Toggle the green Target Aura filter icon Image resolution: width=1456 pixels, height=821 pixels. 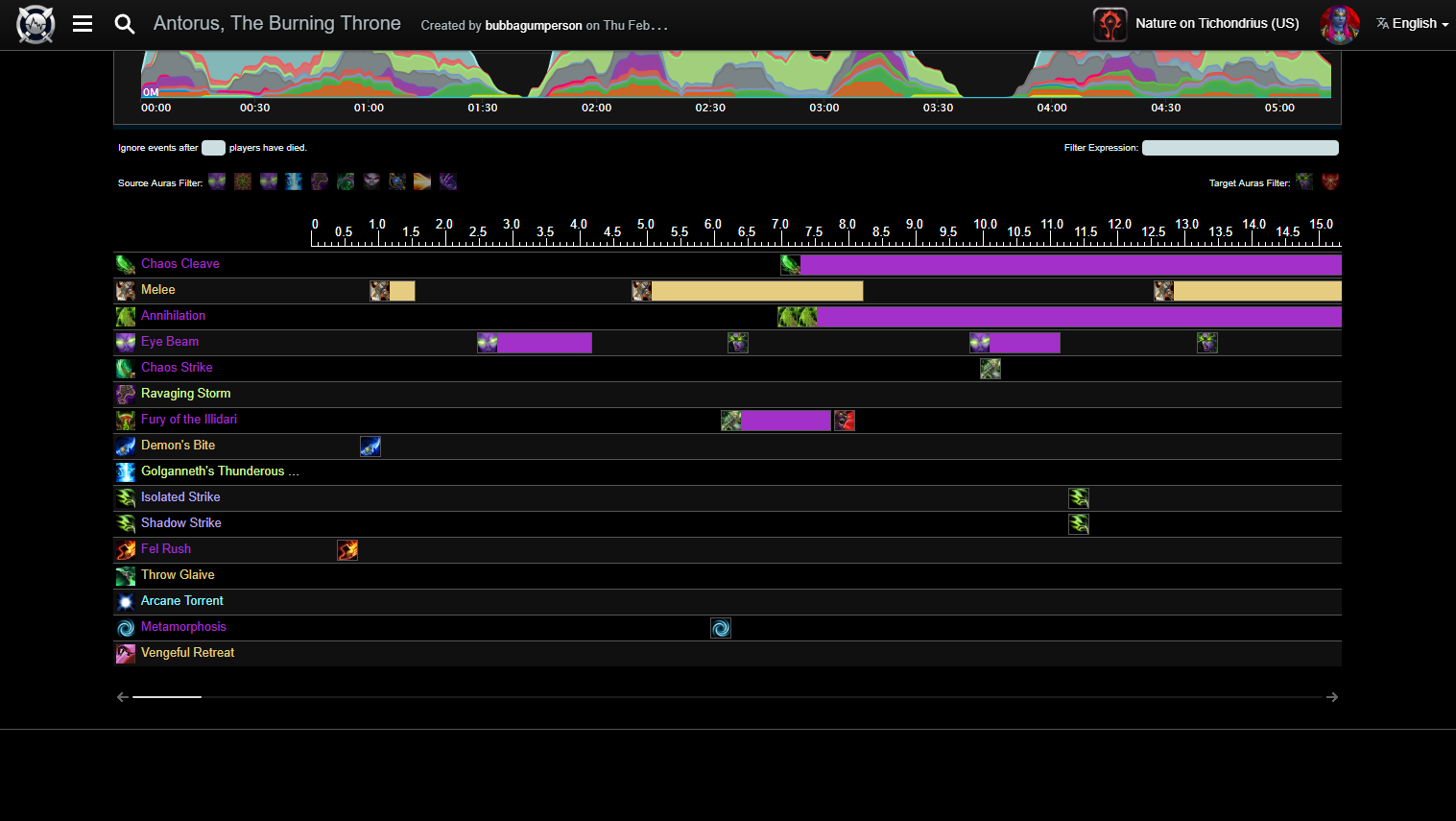pyautogui.click(x=1303, y=181)
